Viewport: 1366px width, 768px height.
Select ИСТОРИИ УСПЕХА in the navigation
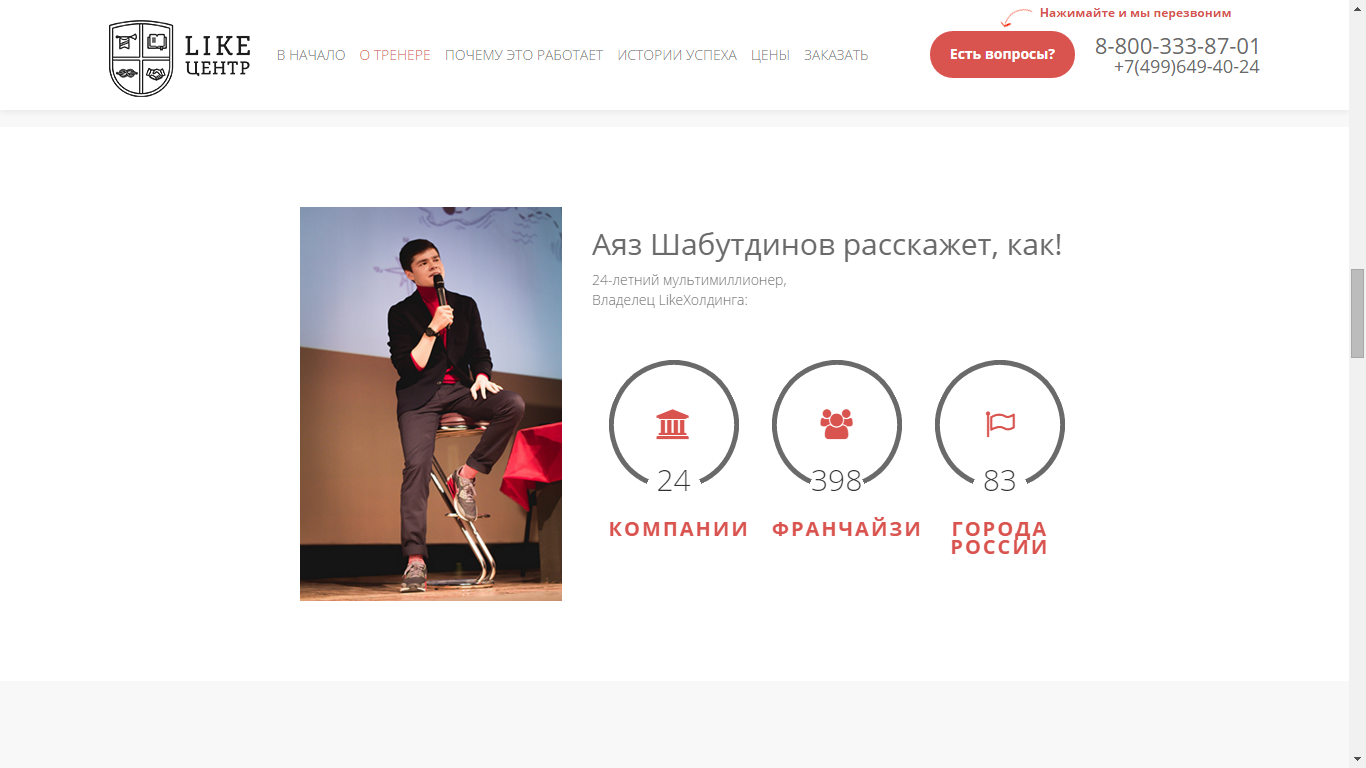point(677,55)
